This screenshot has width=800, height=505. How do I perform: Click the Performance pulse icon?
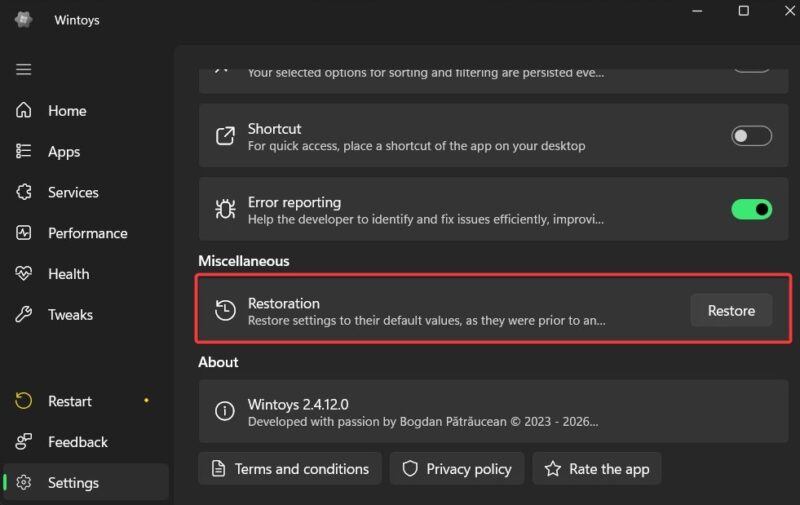click(x=23, y=233)
